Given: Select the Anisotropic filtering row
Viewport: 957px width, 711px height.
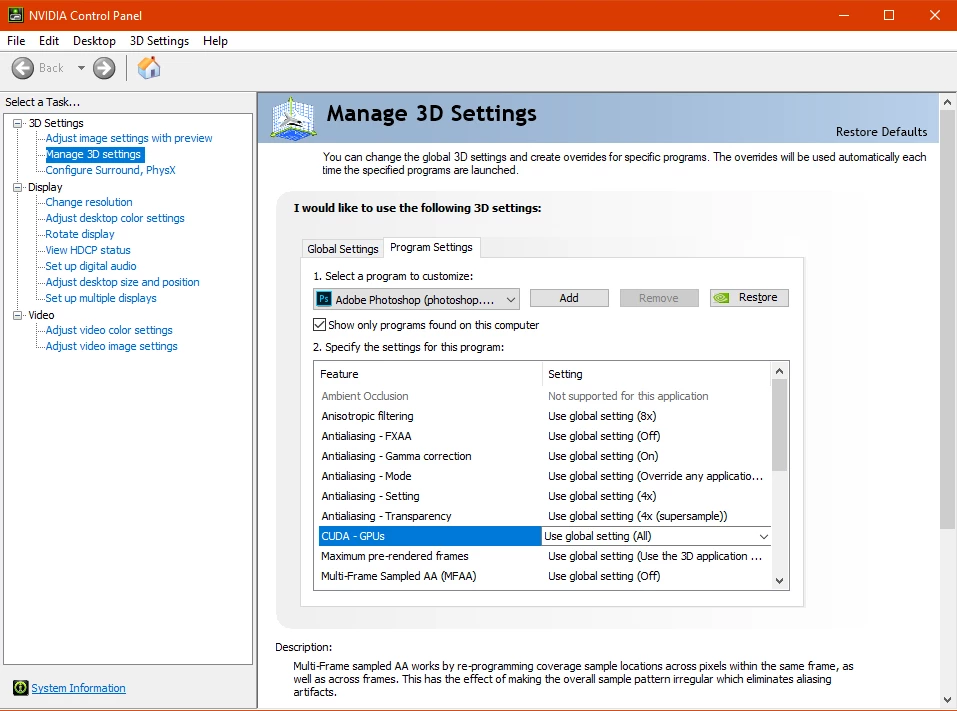Looking at the screenshot, I should [545, 416].
